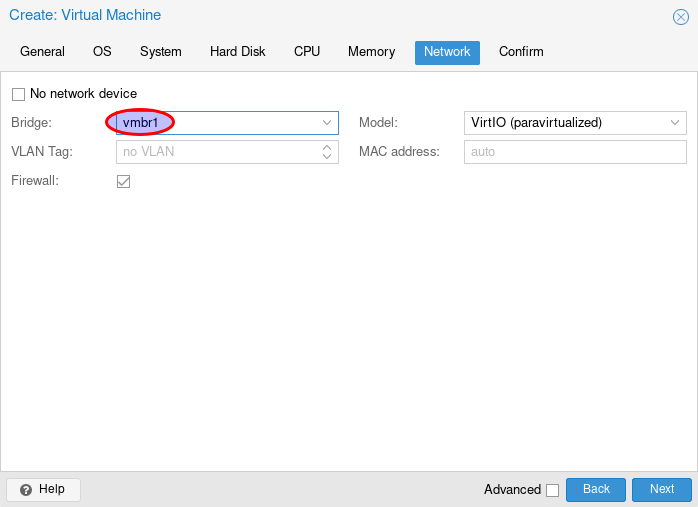Screen dimensions: 698x507
Task: Increase VLAN Tag with up arrow
Action: 327,147
